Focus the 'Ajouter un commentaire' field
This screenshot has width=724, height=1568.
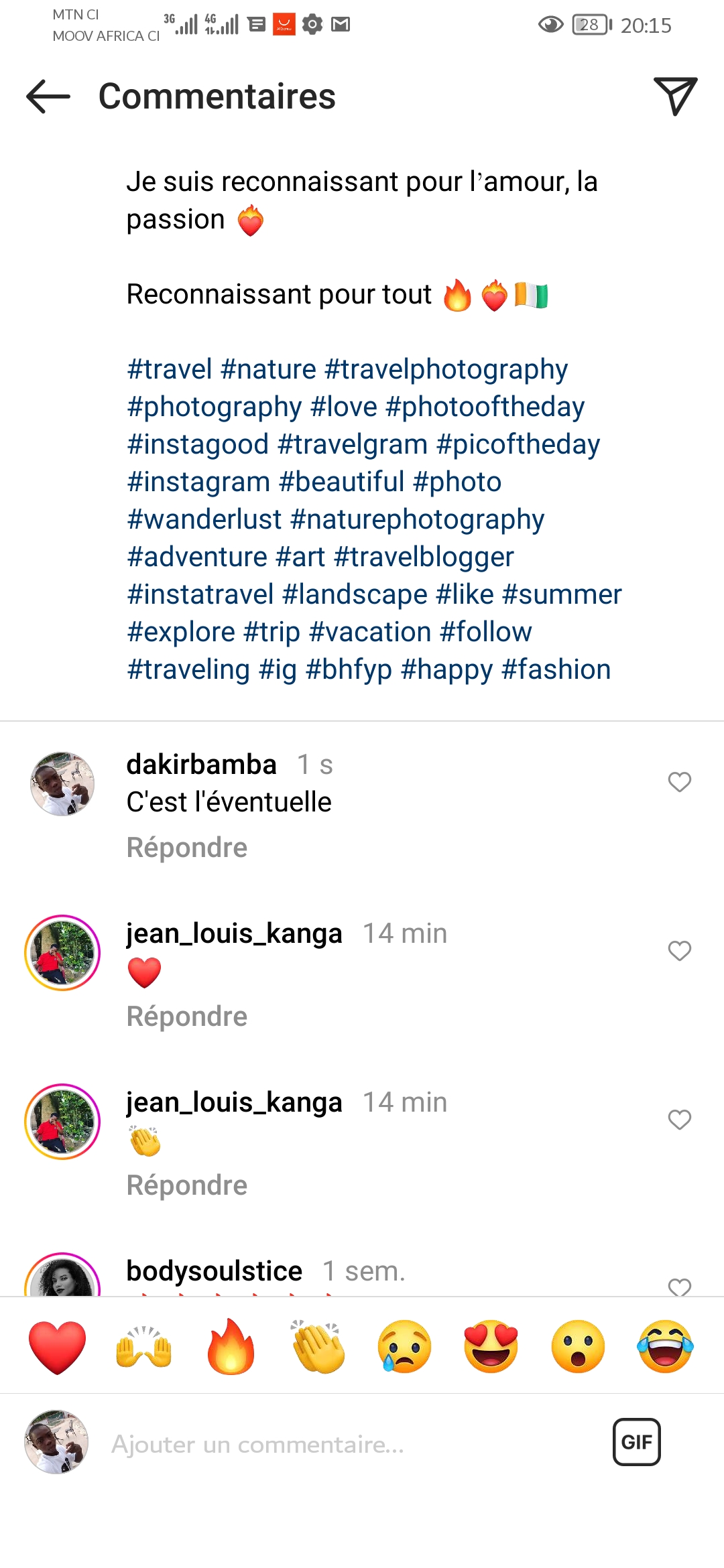[x=335, y=1444]
